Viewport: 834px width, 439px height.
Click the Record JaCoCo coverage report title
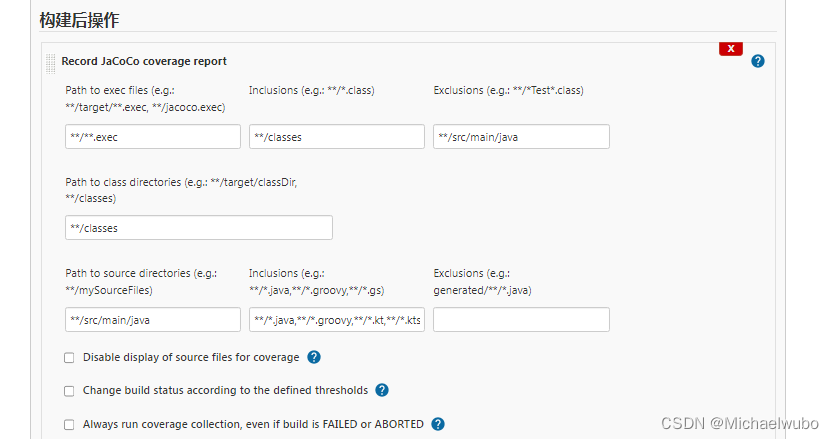144,61
